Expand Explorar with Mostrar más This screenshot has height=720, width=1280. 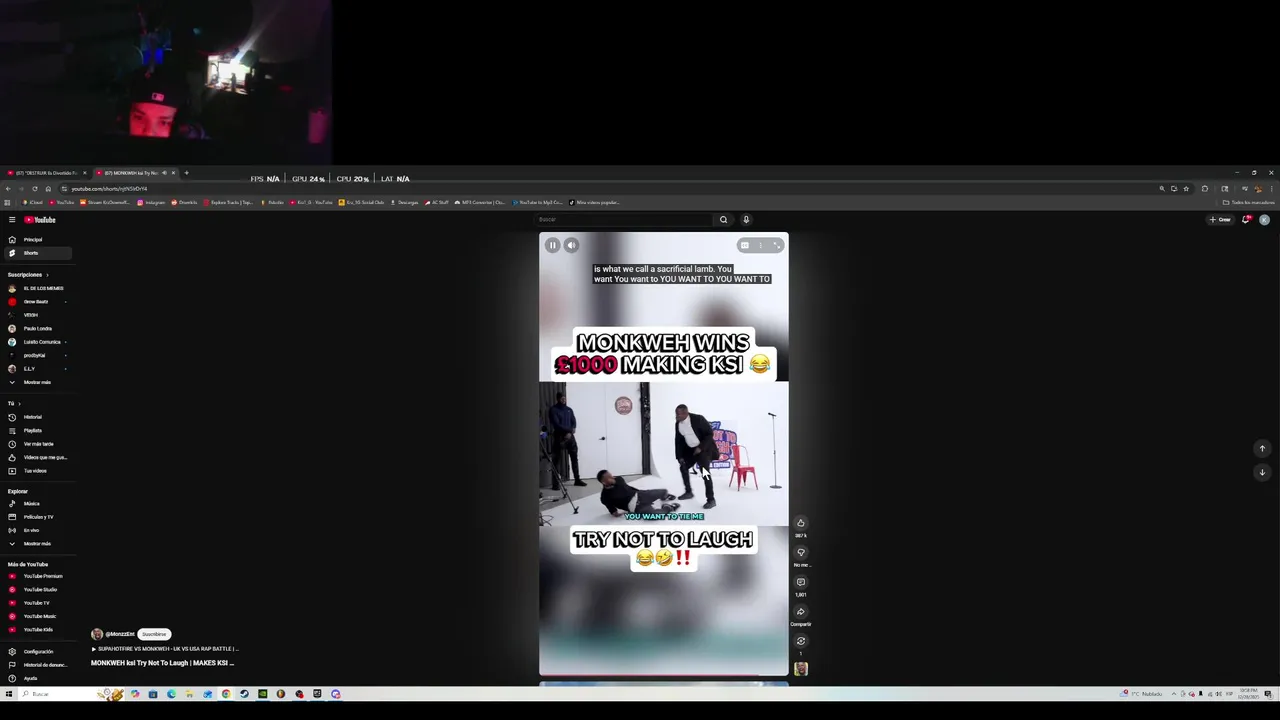click(37, 544)
